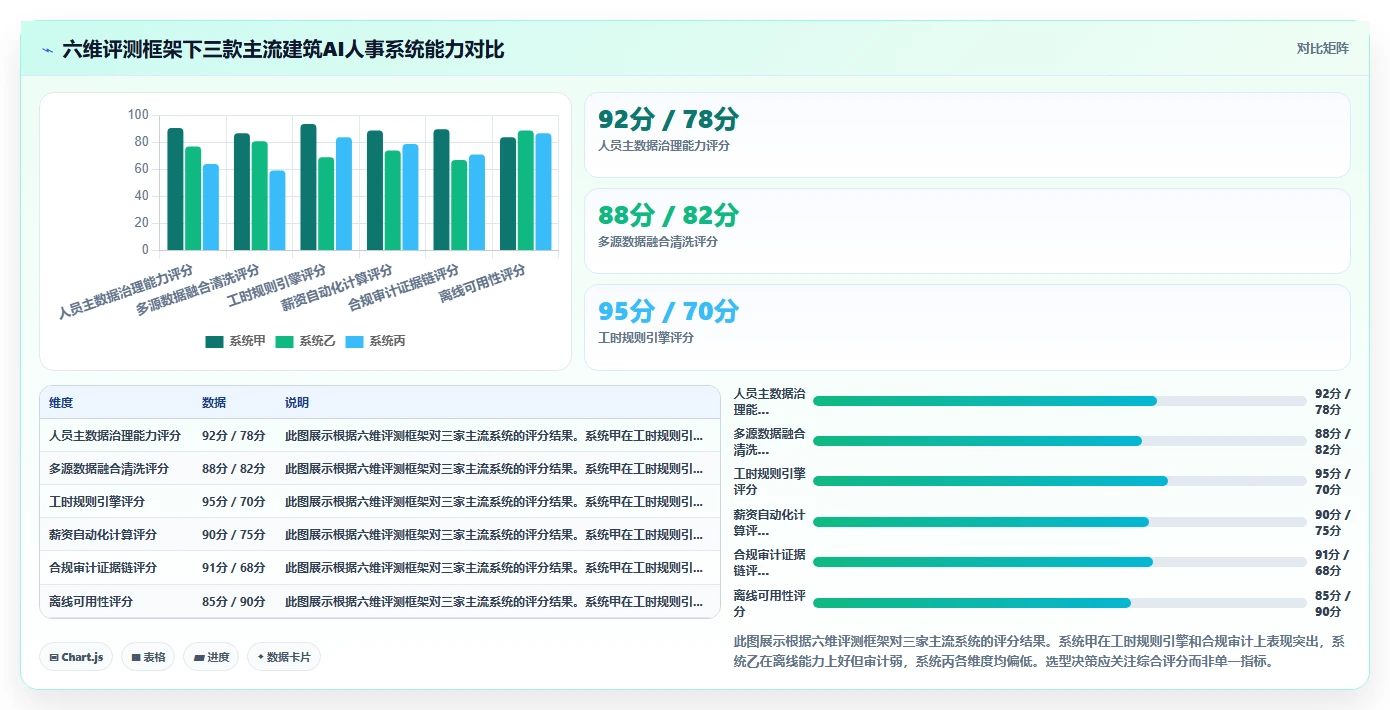Image resolution: width=1390 pixels, height=710 pixels.
Task: Click the Chart.js chip
Action: coord(77,657)
